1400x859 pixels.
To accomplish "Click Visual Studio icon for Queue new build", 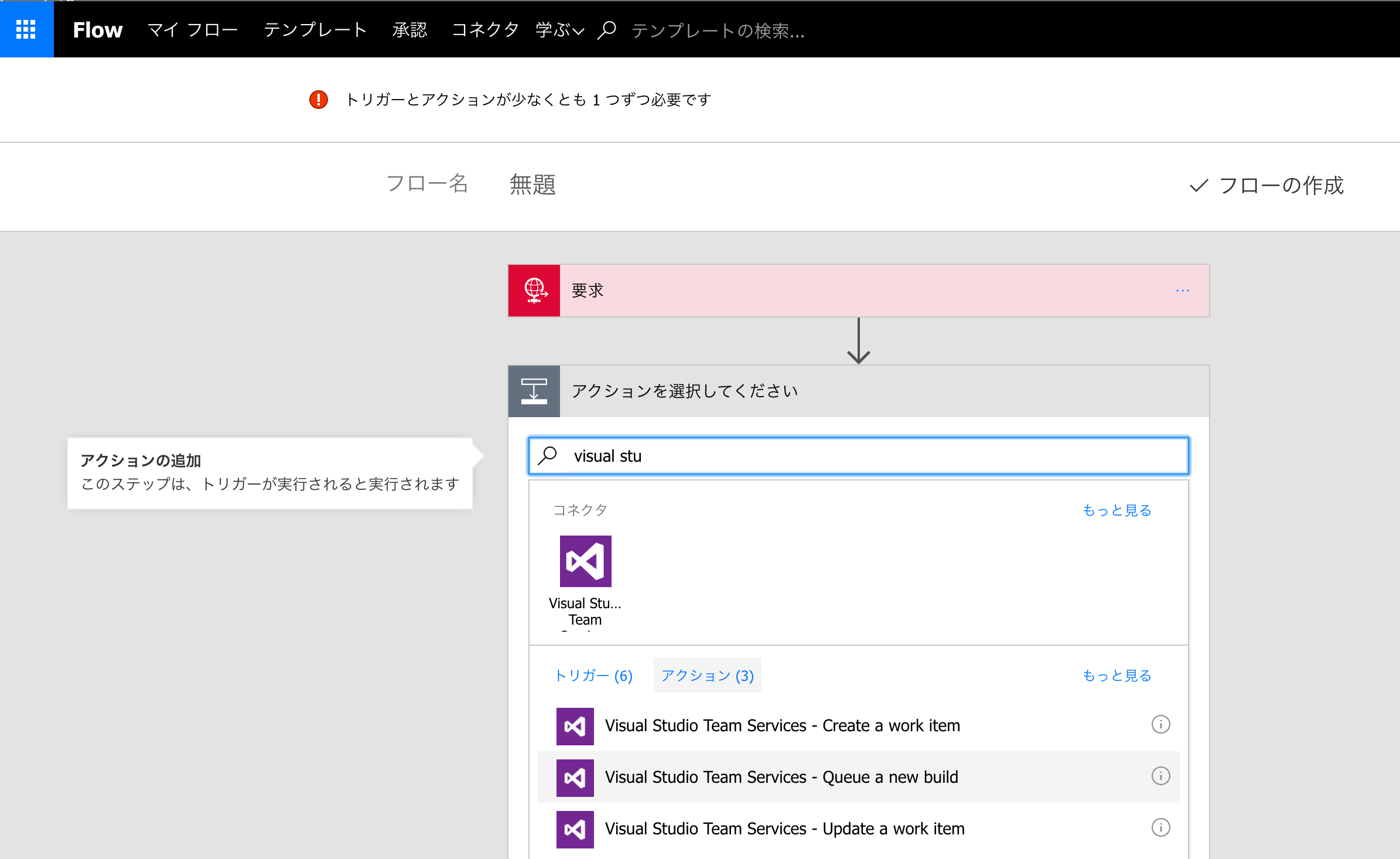I will point(575,778).
